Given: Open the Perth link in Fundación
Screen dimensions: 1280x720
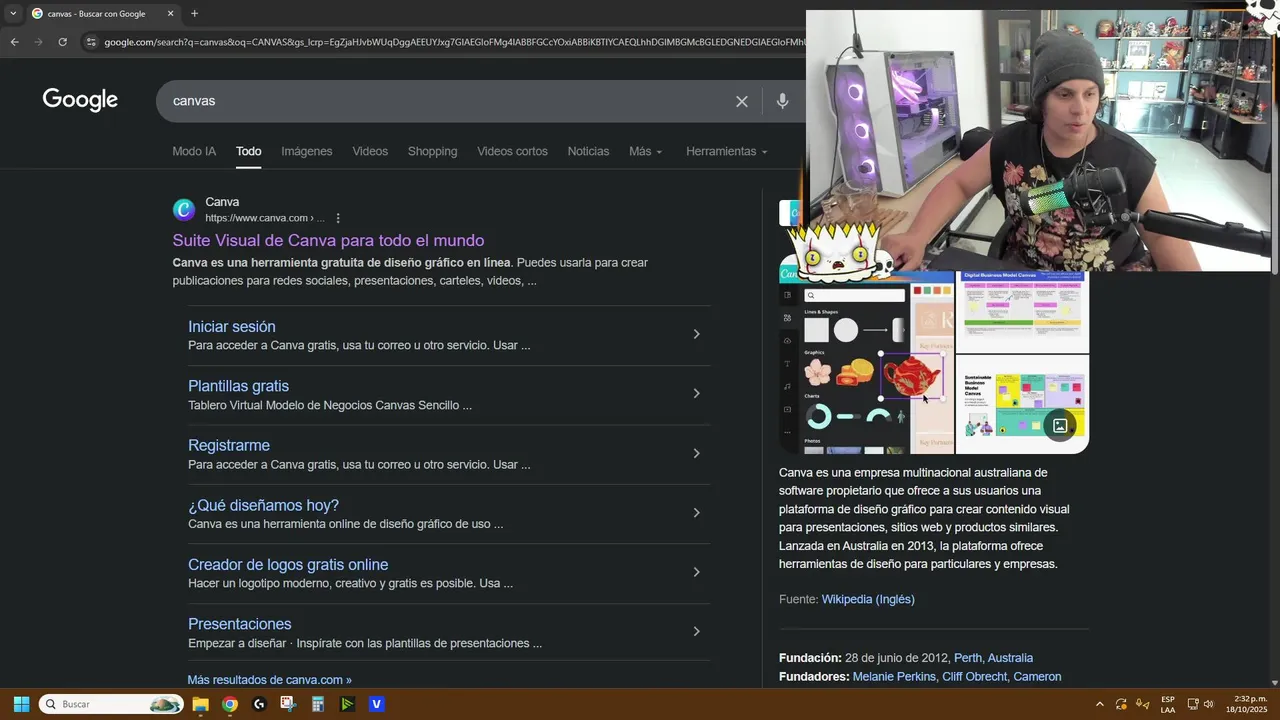Looking at the screenshot, I should pyautogui.click(x=967, y=658).
